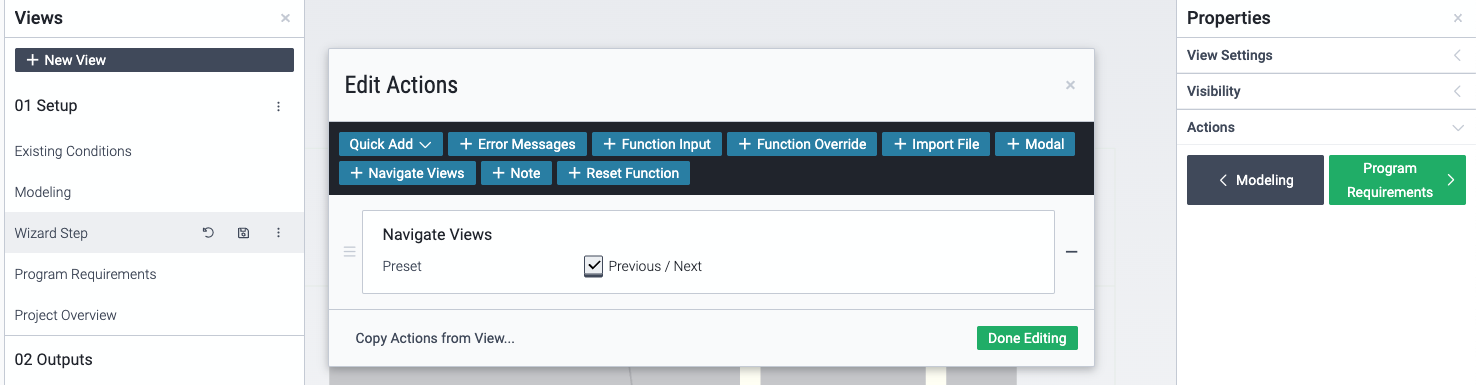Expand the View Settings section
Viewport: 1476px width, 385px height.
click(x=1325, y=55)
